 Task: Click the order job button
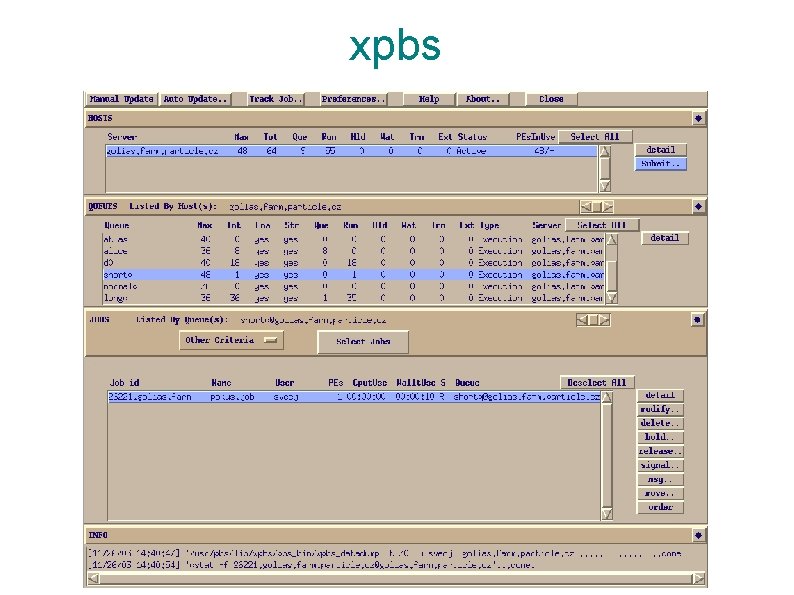(660, 507)
